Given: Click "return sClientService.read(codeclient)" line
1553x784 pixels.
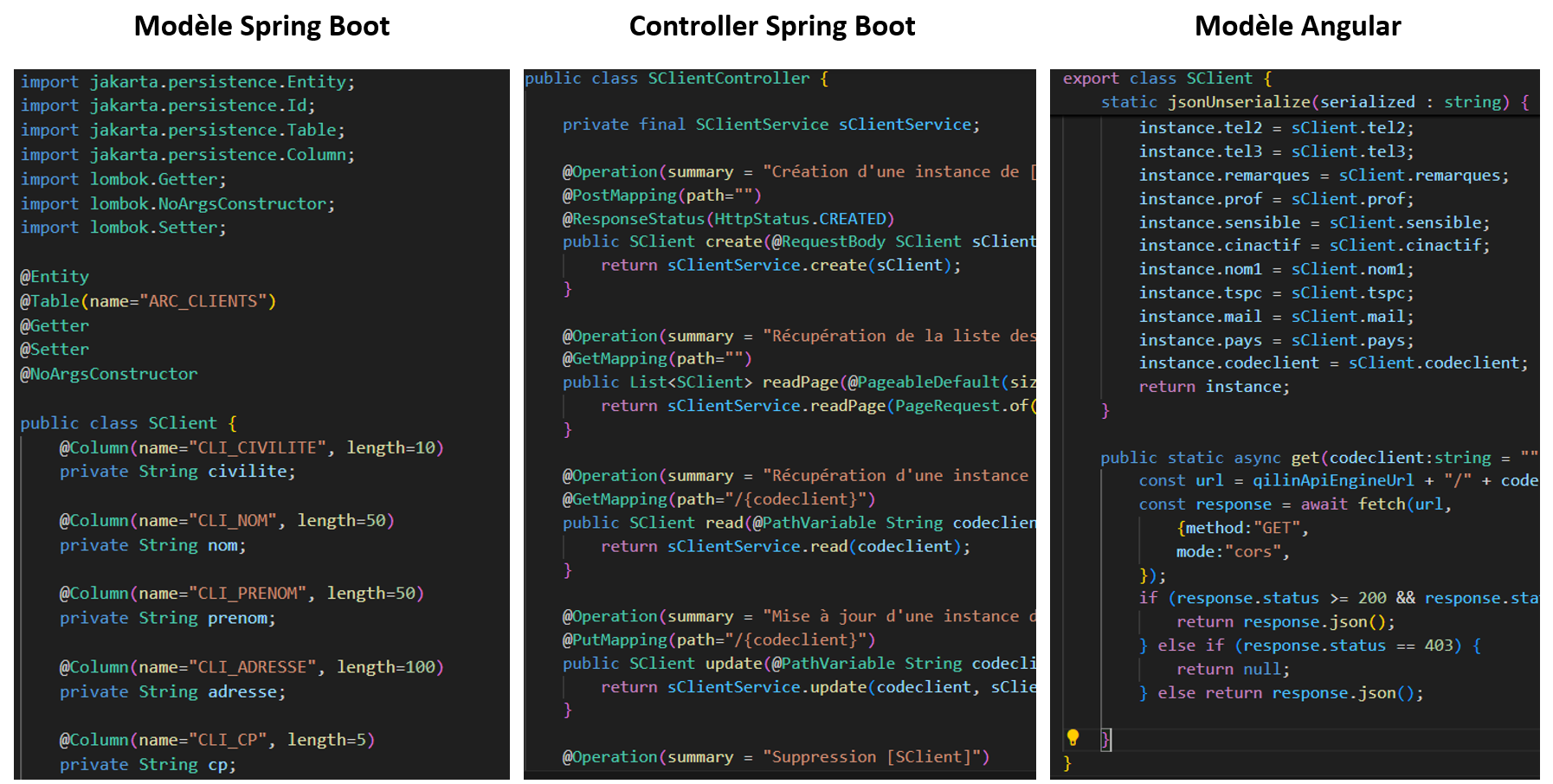Looking at the screenshot, I should tap(785, 547).
